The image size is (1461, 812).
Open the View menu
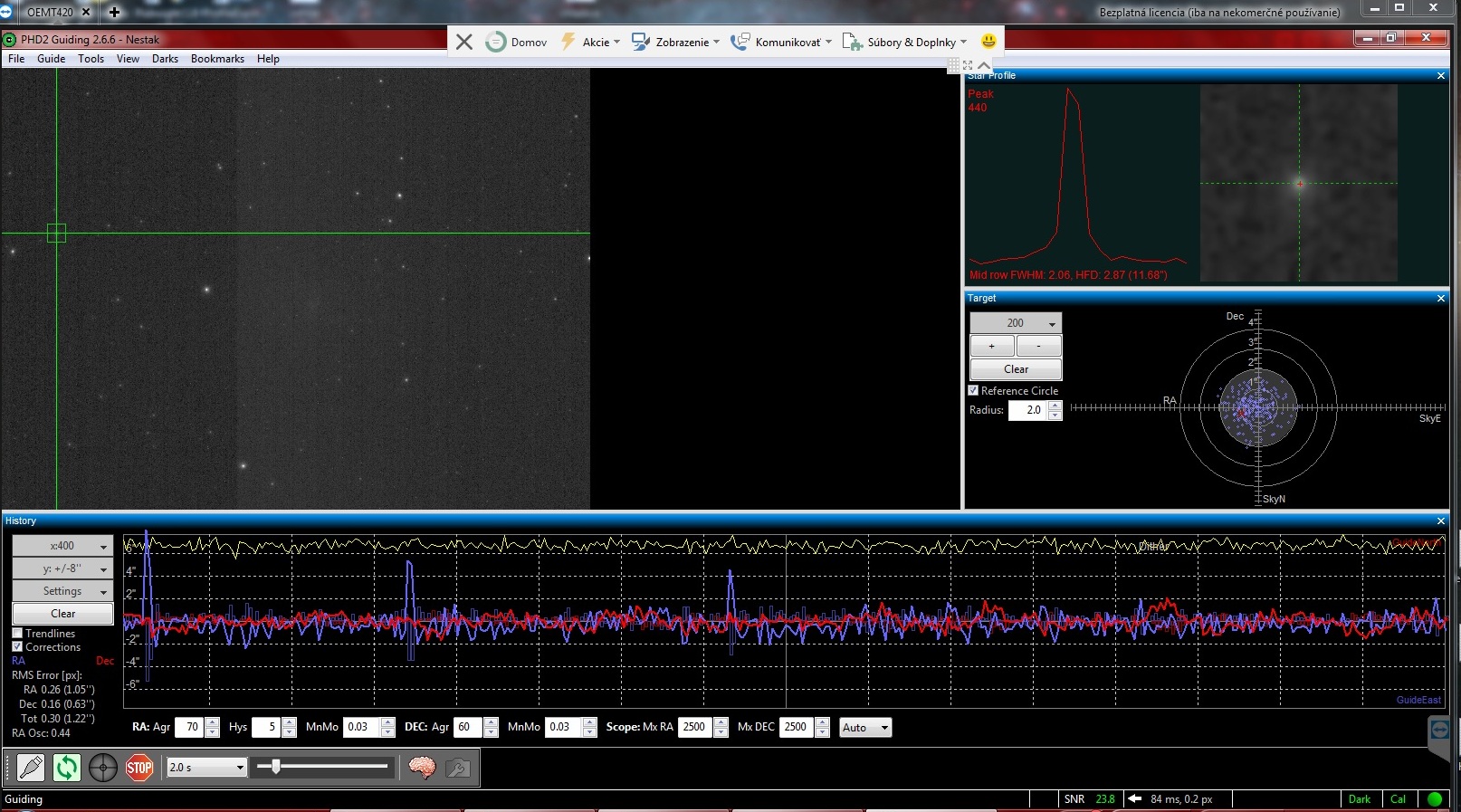coord(128,59)
